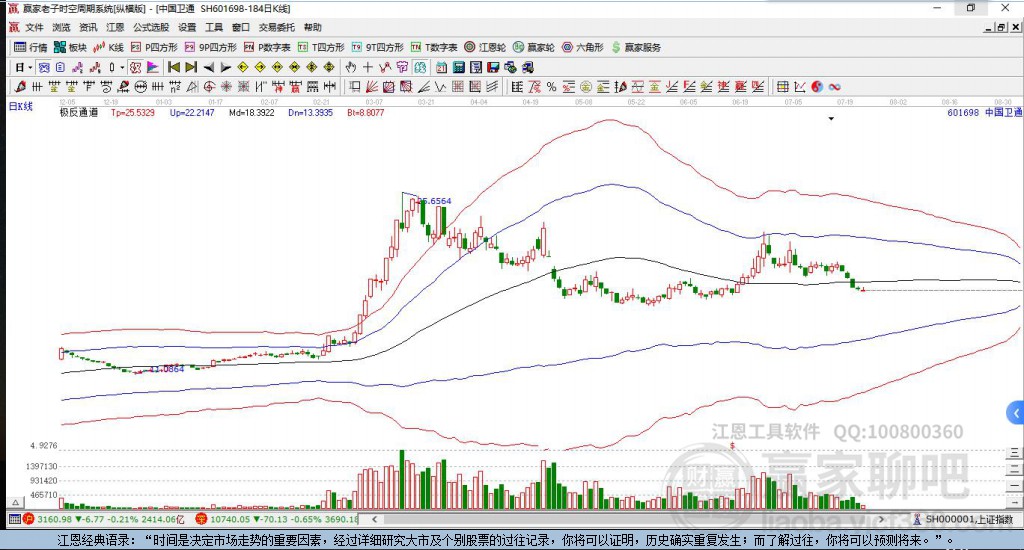Image resolution: width=1024 pixels, height=550 pixels.
Task: Click the Md=18.3922 indicator value
Action: click(251, 112)
